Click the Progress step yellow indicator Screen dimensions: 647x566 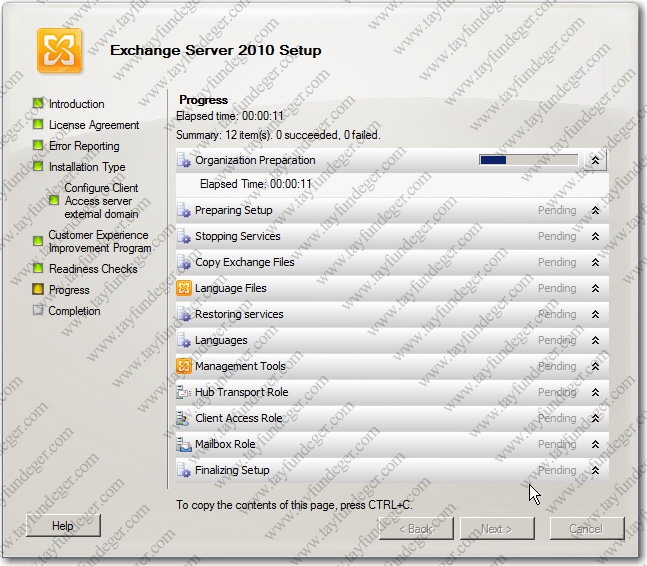[38, 289]
